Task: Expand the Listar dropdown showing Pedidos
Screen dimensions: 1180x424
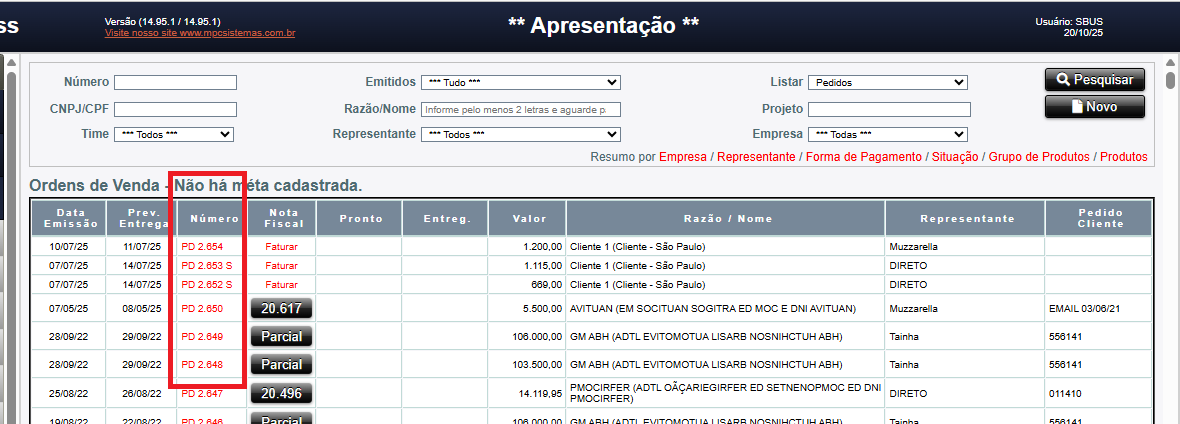Action: 887,82
